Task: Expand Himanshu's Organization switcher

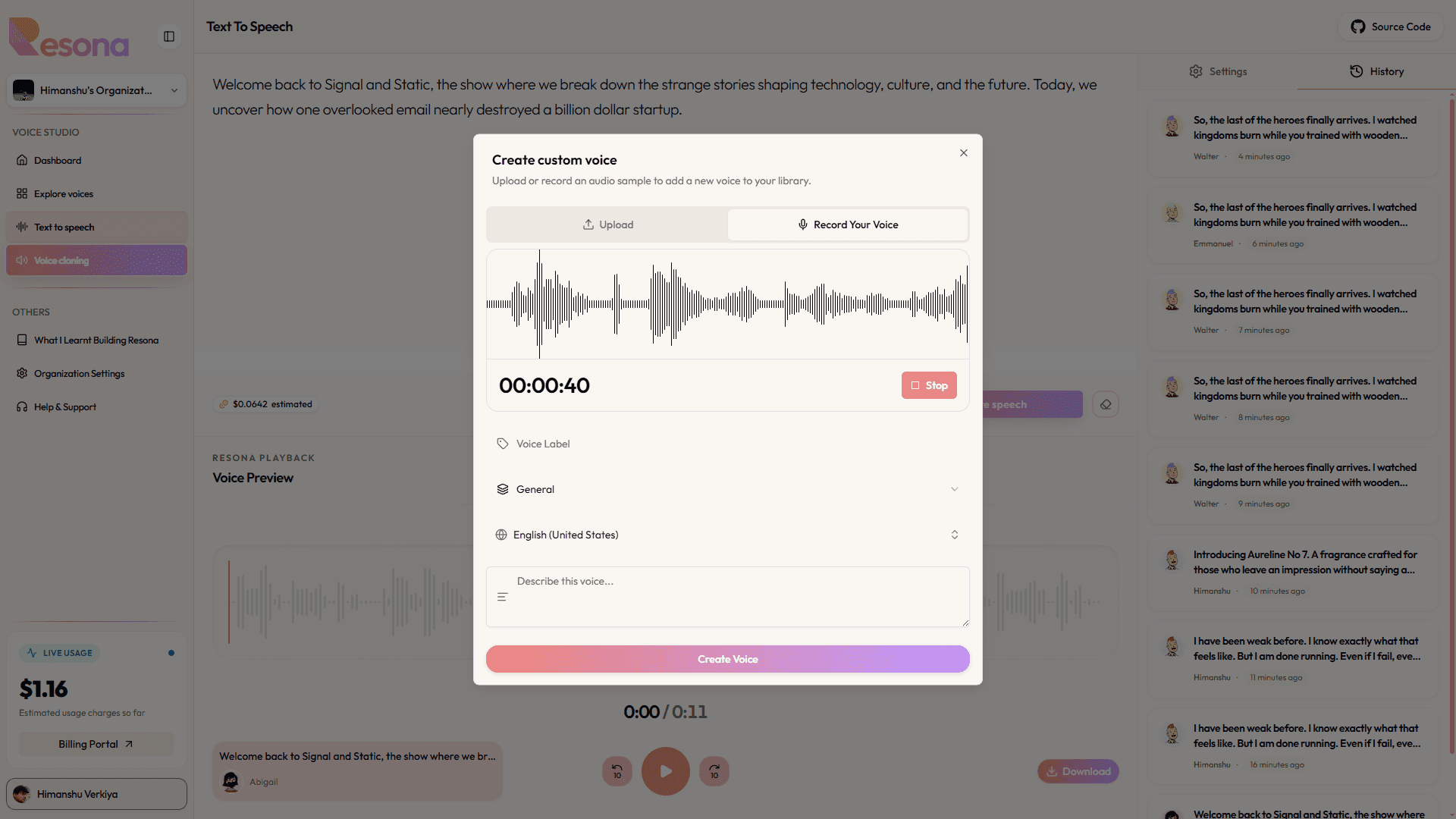Action: (96, 90)
